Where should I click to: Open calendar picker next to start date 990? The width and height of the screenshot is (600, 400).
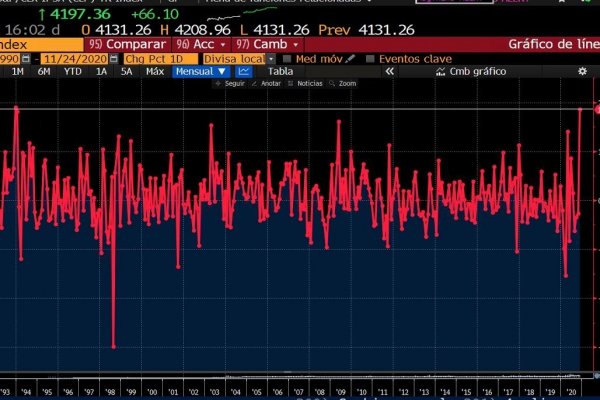tap(26, 59)
